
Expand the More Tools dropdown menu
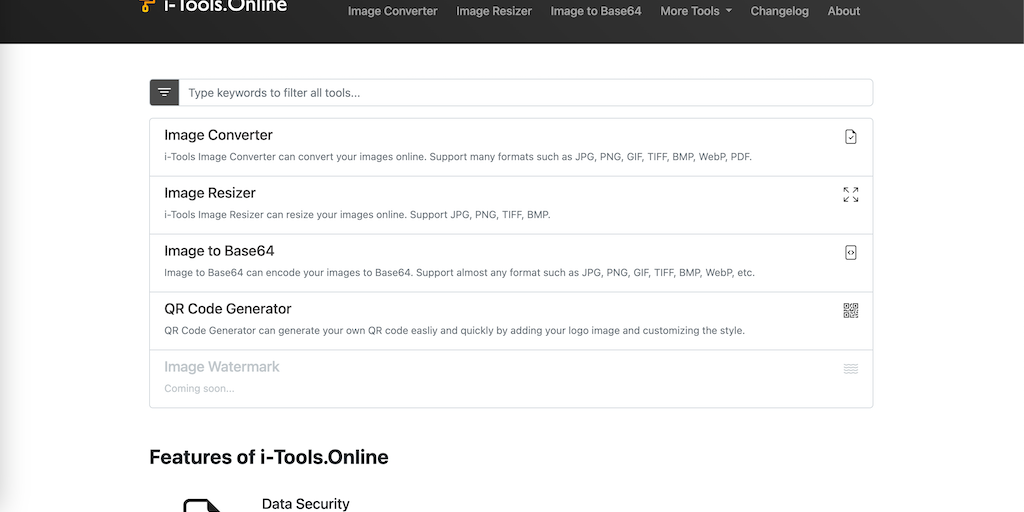coord(696,11)
